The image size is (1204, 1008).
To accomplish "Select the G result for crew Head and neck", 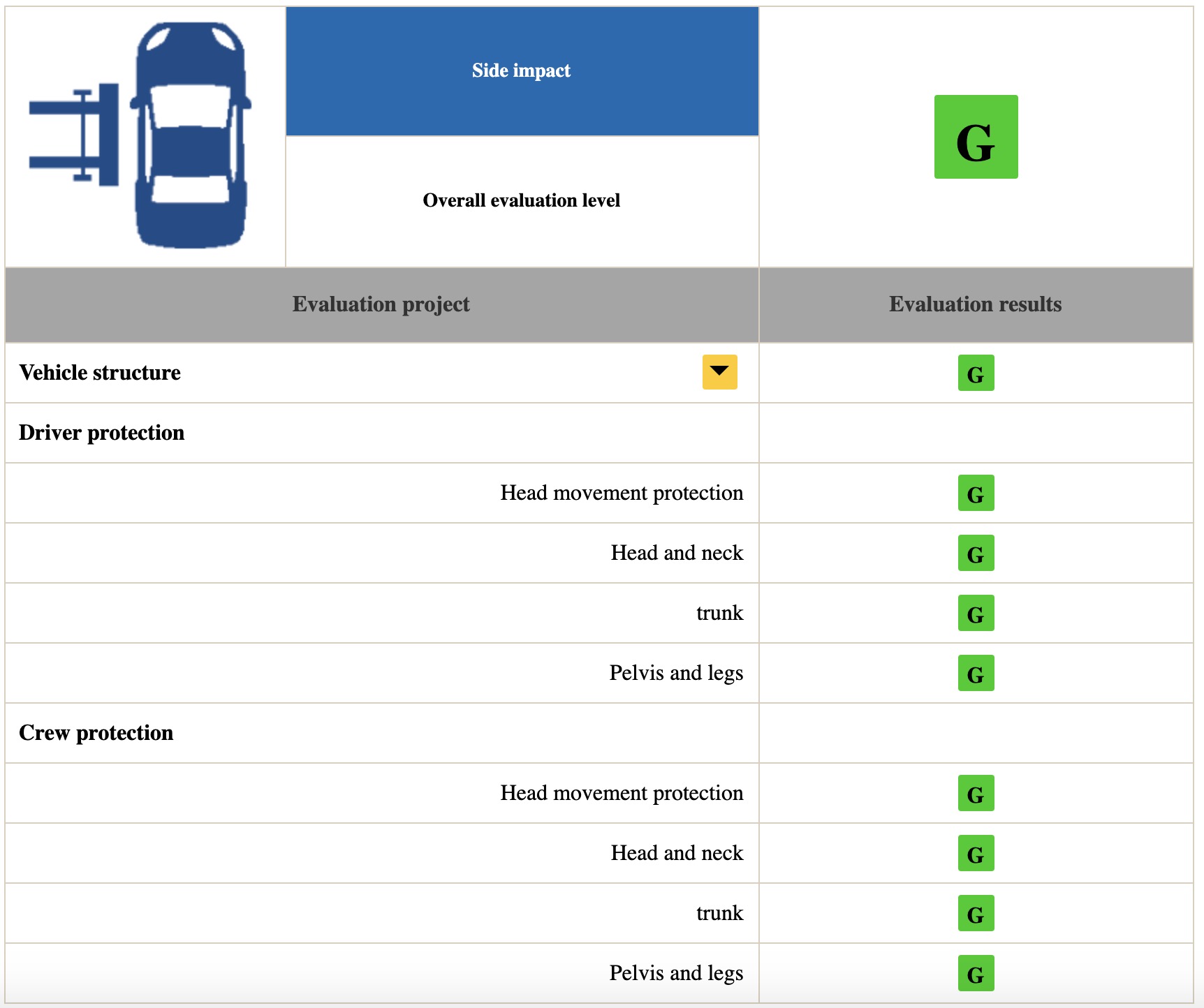I will (x=976, y=853).
